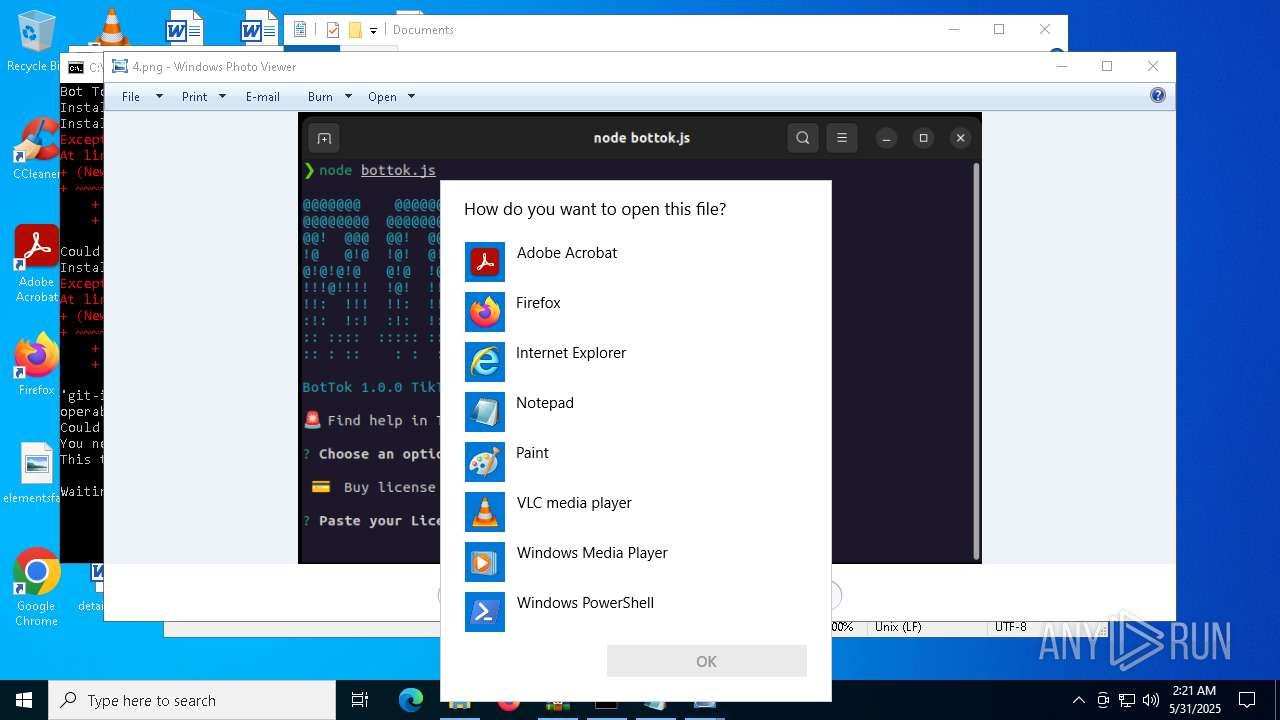Open Task View from taskbar
1280x720 pixels.
360,700
